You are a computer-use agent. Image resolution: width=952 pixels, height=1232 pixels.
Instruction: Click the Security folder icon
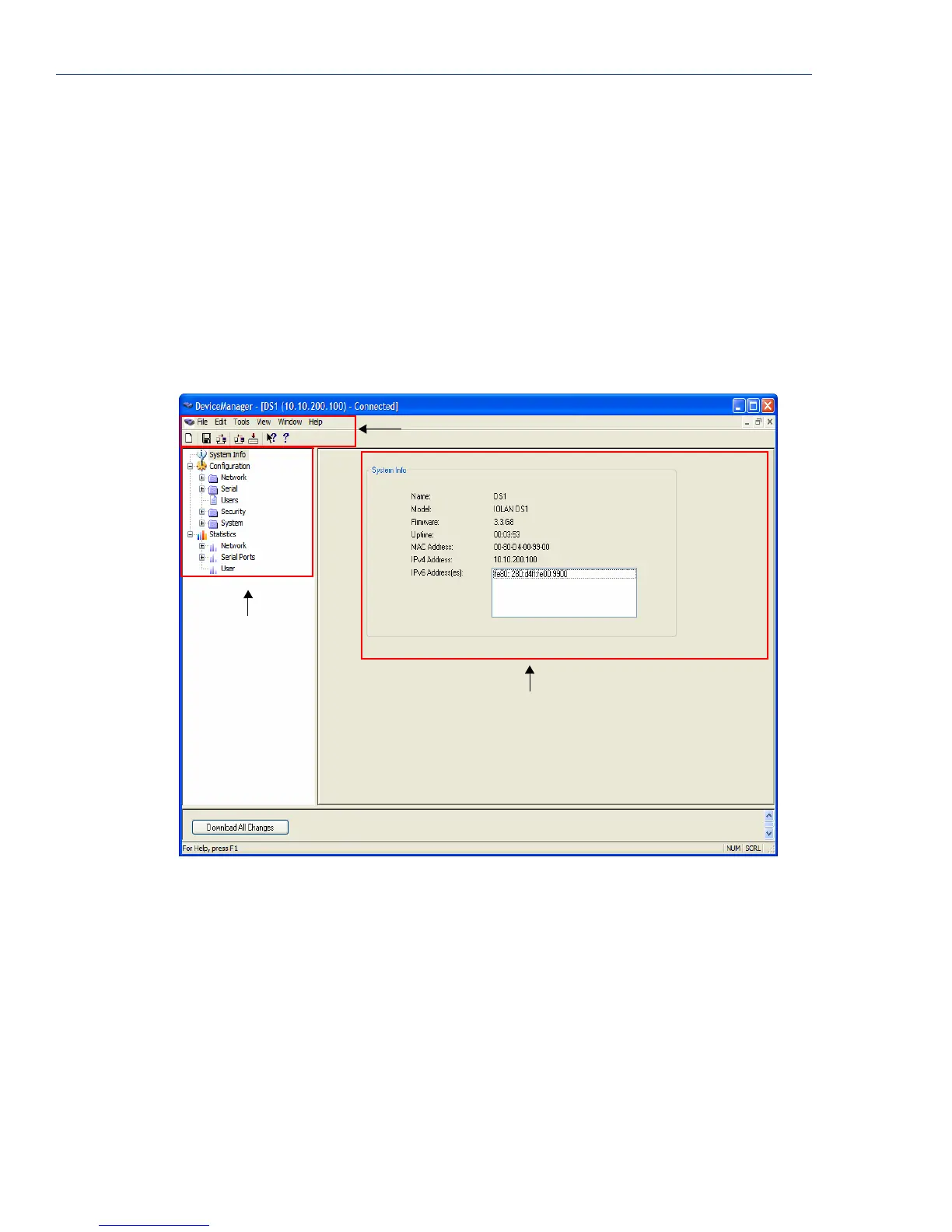coord(213,512)
